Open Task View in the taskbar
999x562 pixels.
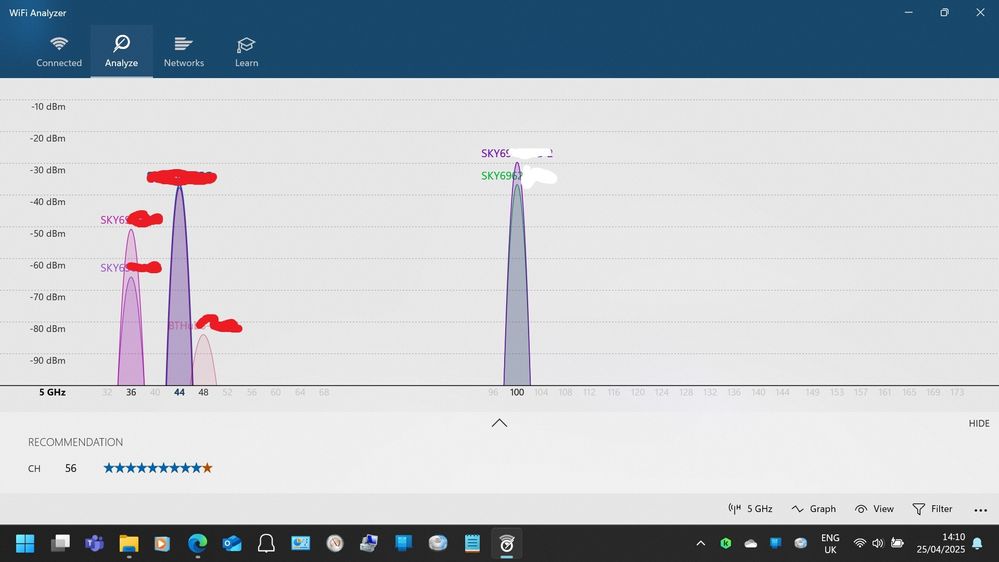coord(61,544)
